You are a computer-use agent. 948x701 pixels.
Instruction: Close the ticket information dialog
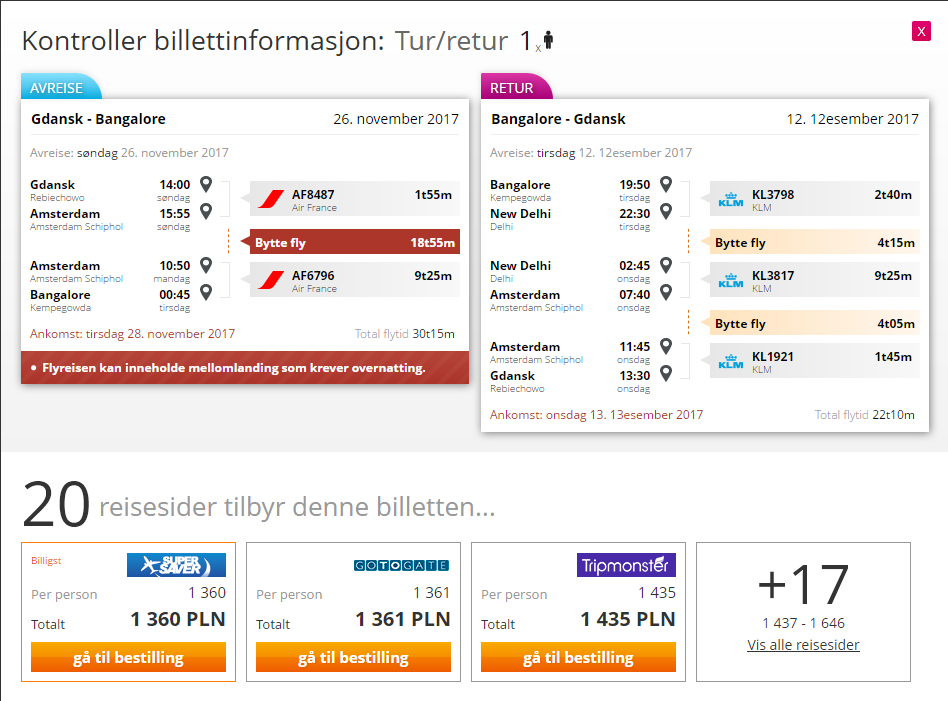point(921,31)
